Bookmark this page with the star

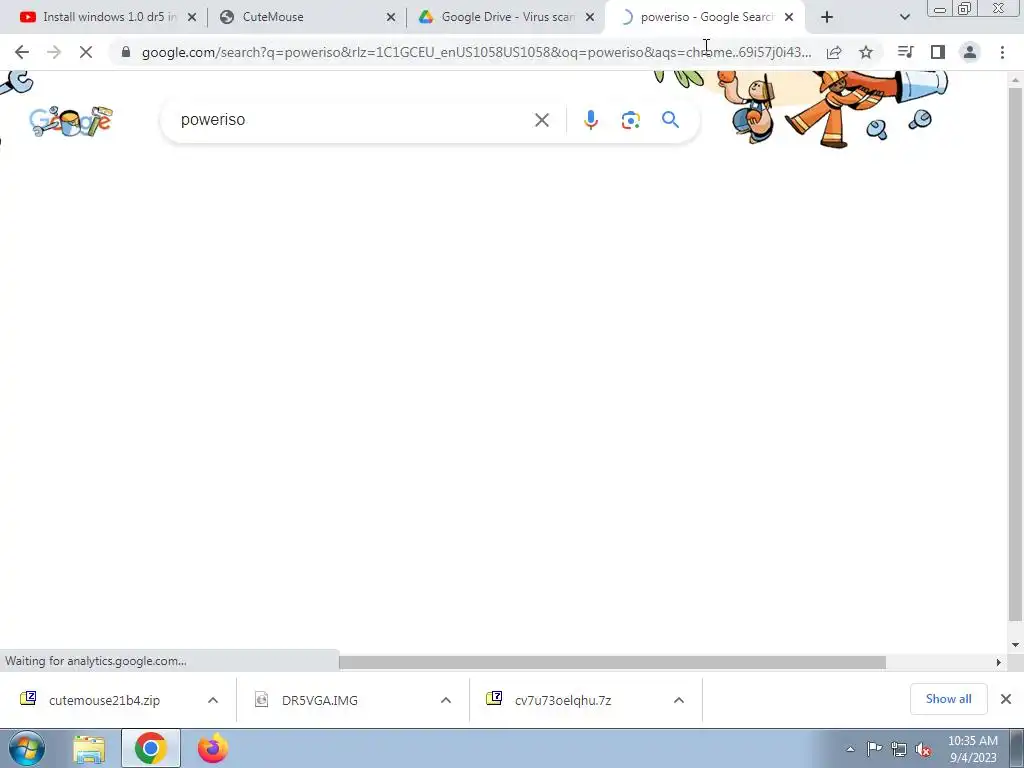(866, 52)
